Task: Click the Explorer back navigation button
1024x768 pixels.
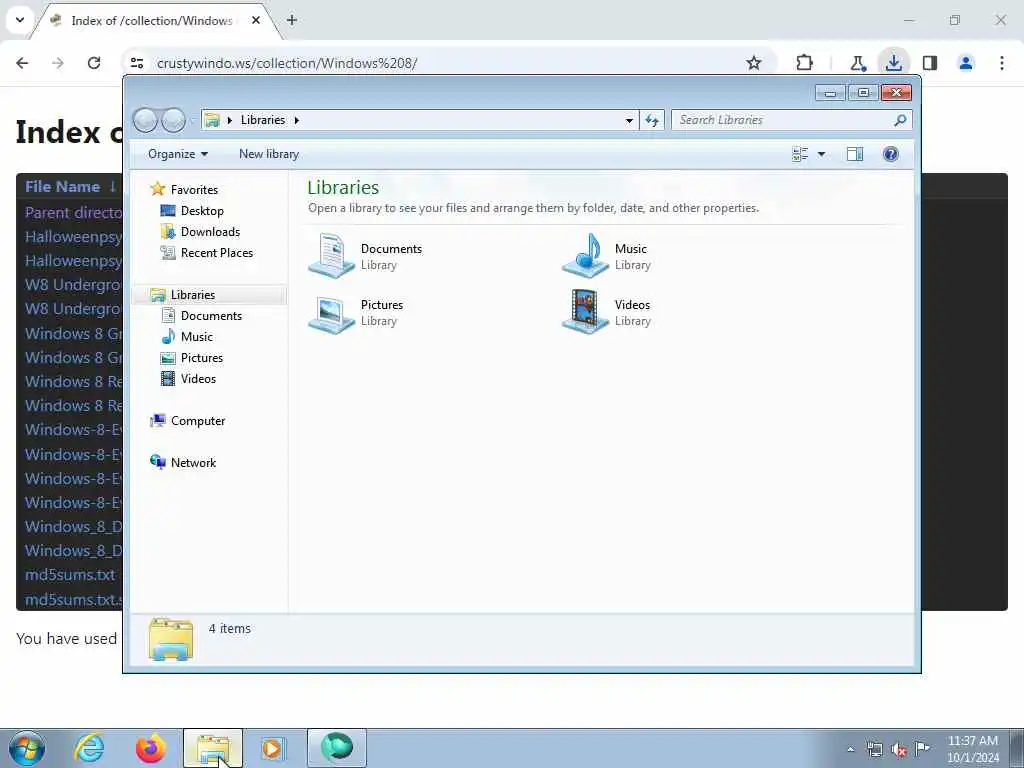Action: (x=145, y=120)
